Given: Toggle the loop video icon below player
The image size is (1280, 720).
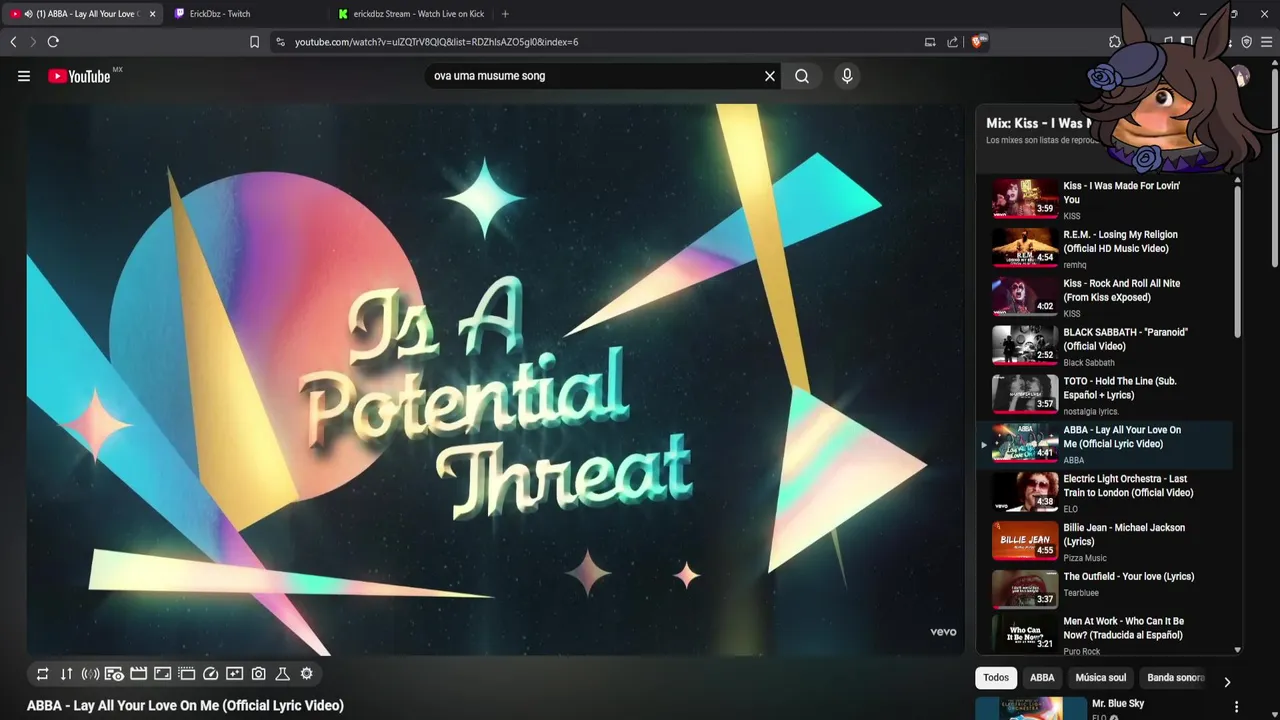Looking at the screenshot, I should point(42,674).
